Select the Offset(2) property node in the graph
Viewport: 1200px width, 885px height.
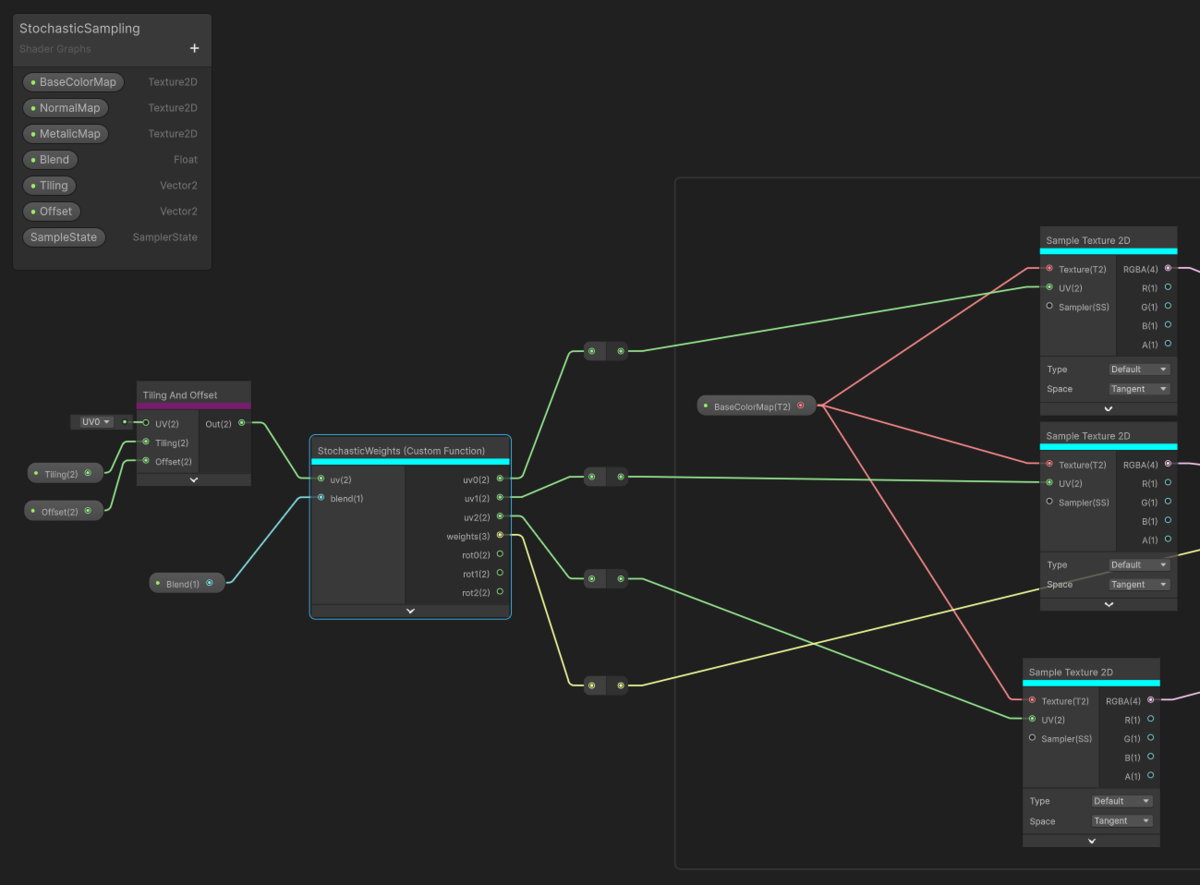tap(64, 511)
